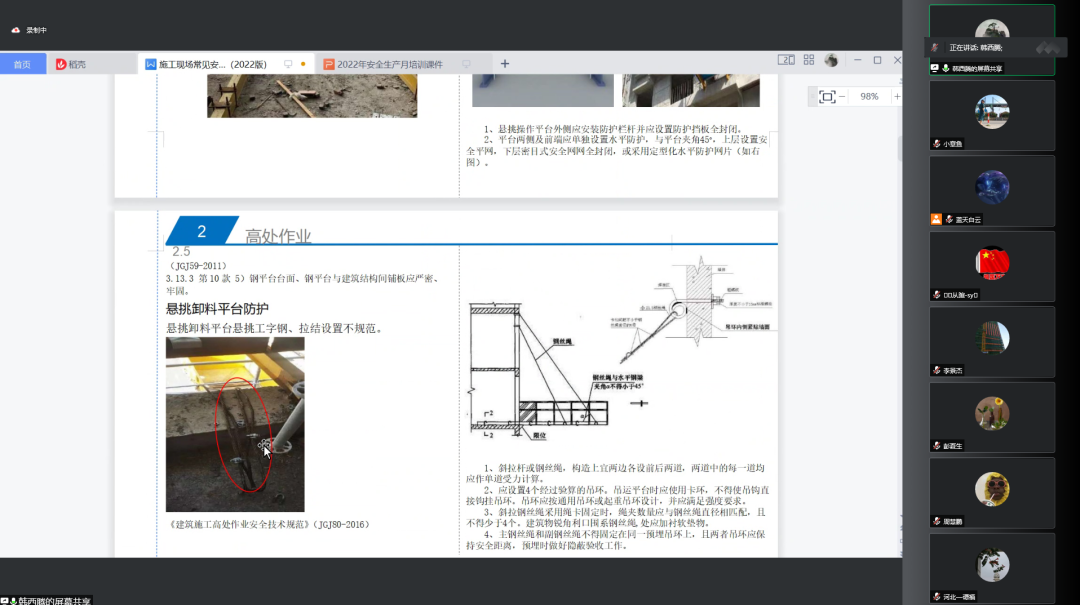This screenshot has height=605, width=1080.
Task: Click the red-circled photo in document
Action: tap(235, 424)
